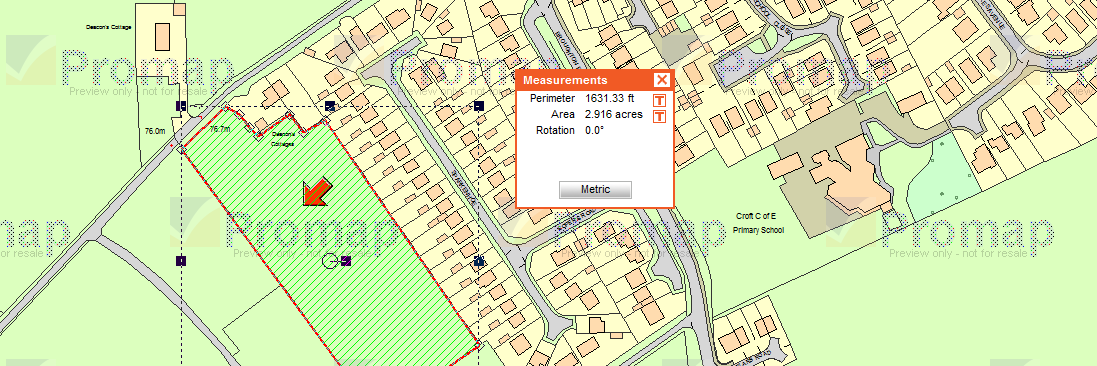Select the top-right selection handle of the polygon
This screenshot has width=1097, height=366.
479,106
